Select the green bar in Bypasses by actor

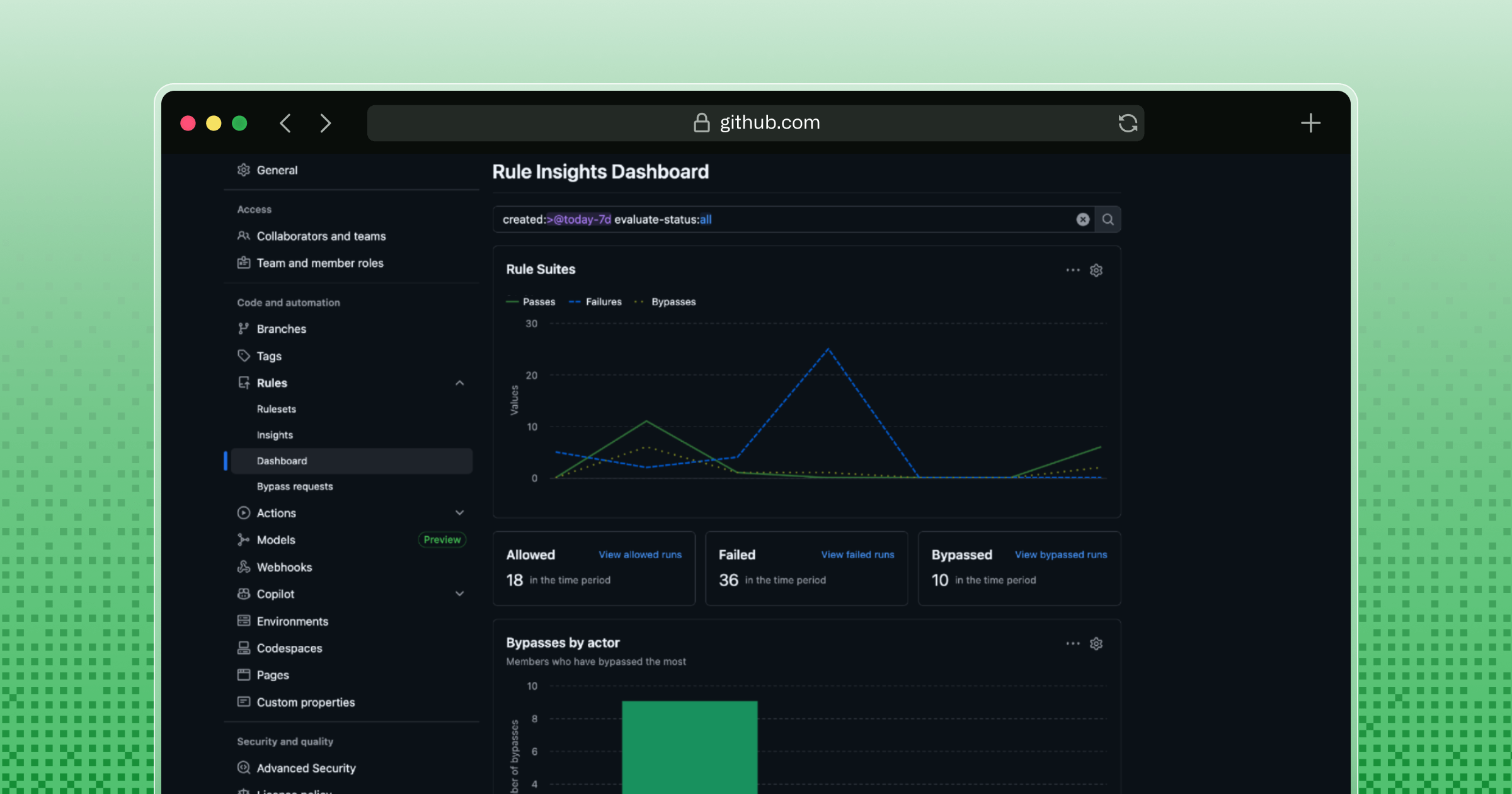click(x=689, y=744)
